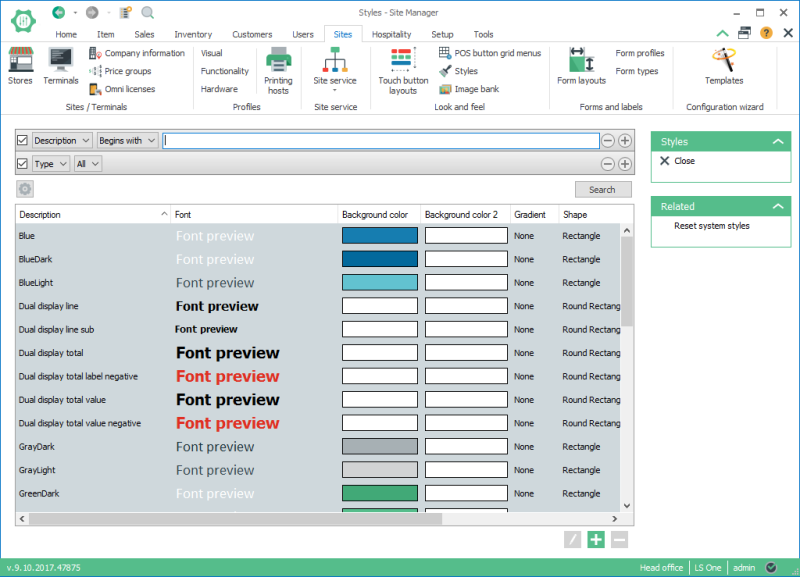Open the 'Begins with' condition dropdown
Screen dimensions: 800x577
128,141
